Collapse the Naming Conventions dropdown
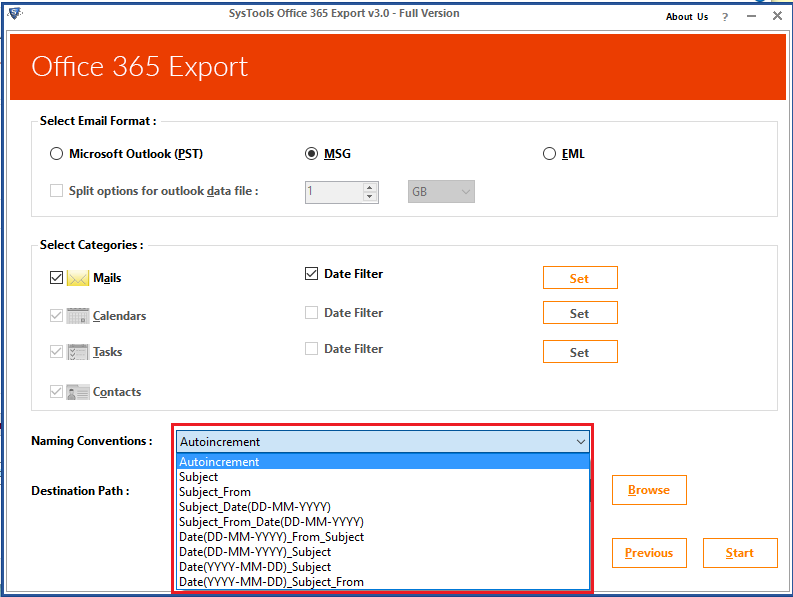 [581, 442]
